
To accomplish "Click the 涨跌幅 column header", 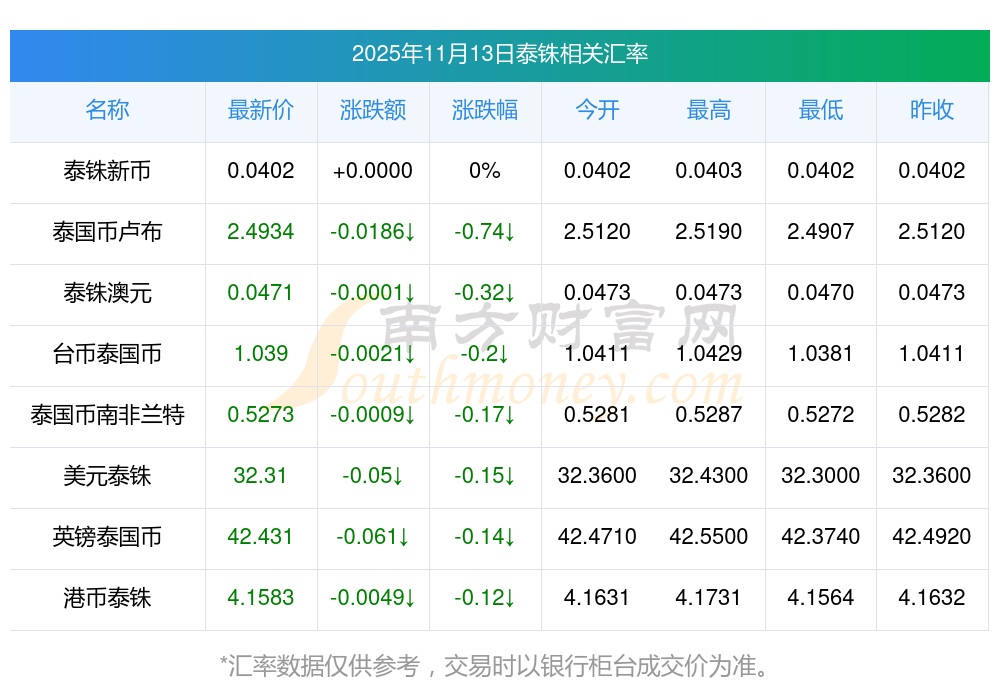I will pos(485,110).
